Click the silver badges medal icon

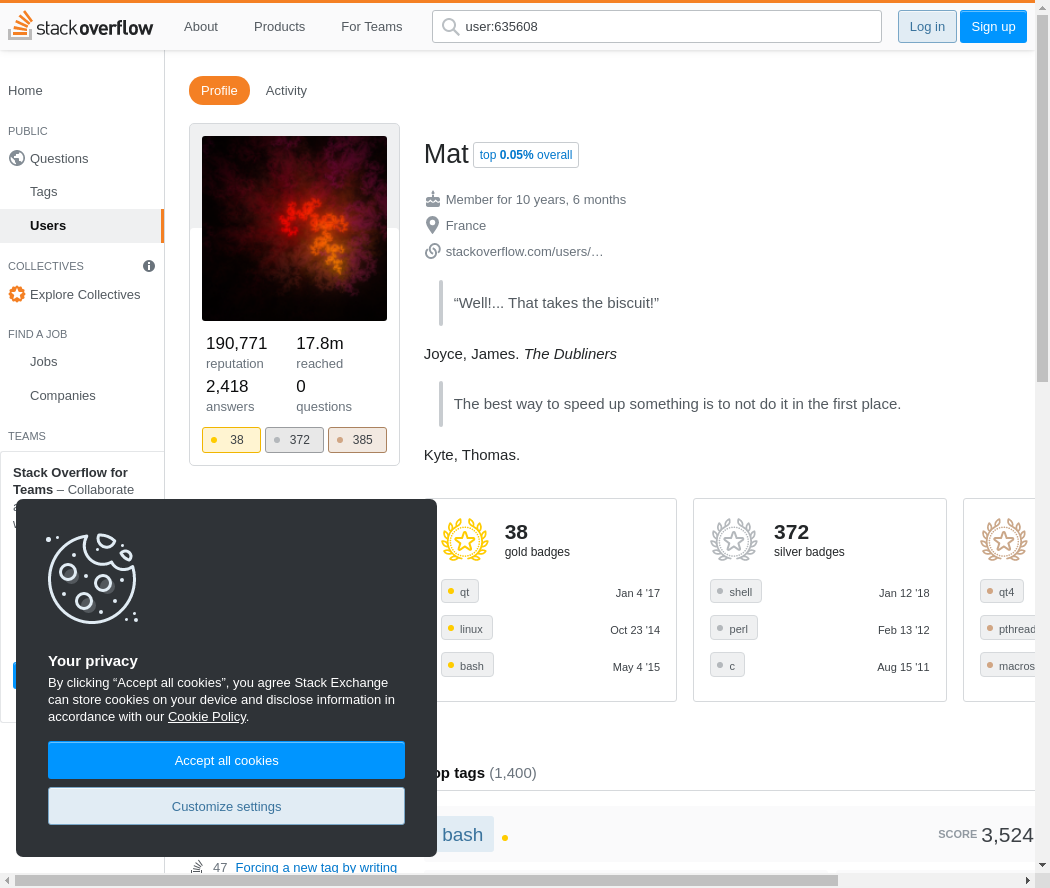click(x=733, y=540)
